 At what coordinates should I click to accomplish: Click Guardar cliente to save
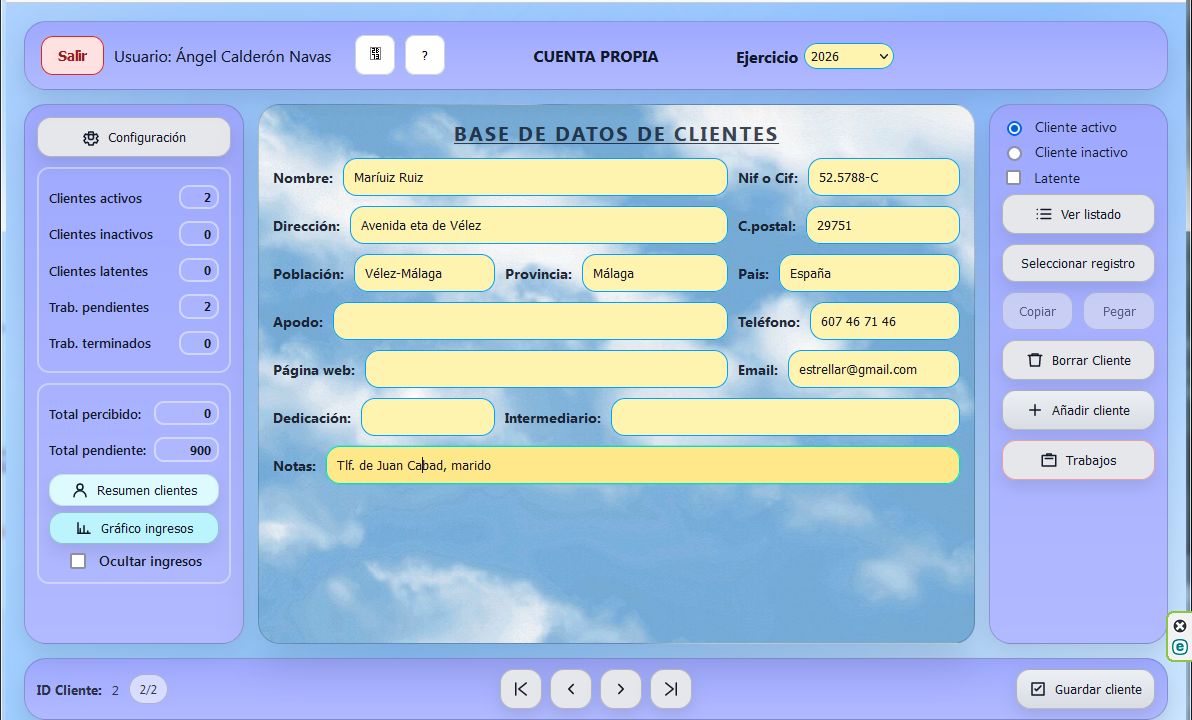click(x=1085, y=689)
